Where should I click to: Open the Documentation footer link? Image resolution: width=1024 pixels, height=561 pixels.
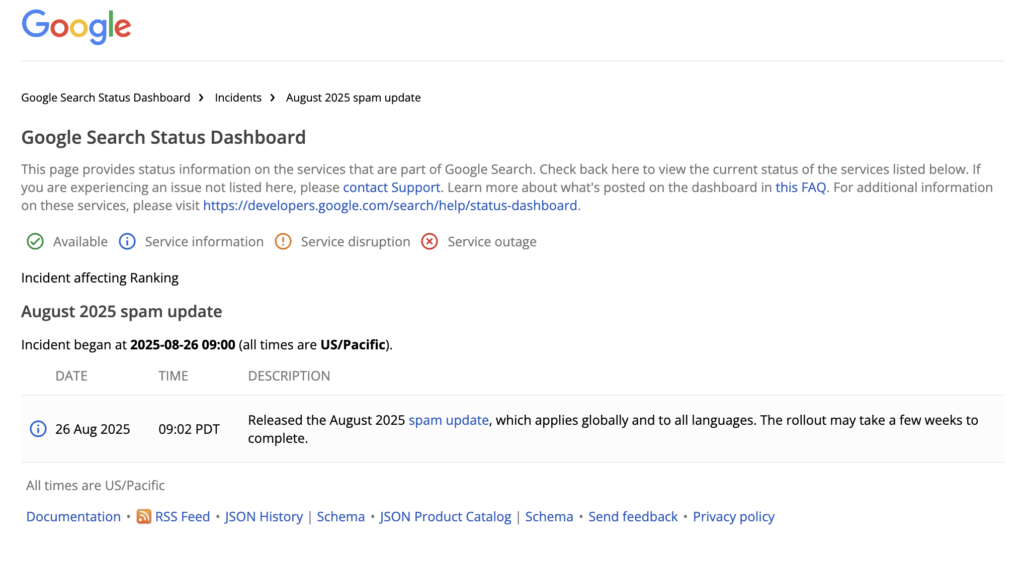tap(73, 517)
